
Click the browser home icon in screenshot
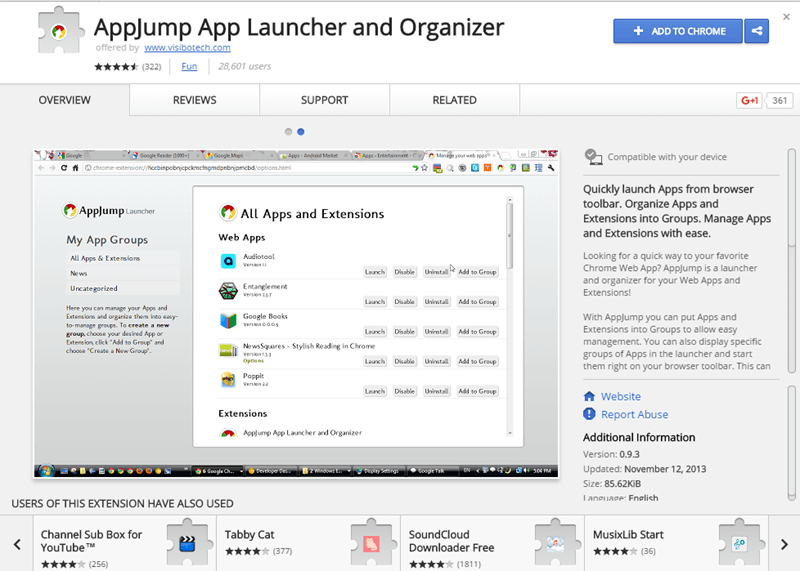(x=76, y=168)
